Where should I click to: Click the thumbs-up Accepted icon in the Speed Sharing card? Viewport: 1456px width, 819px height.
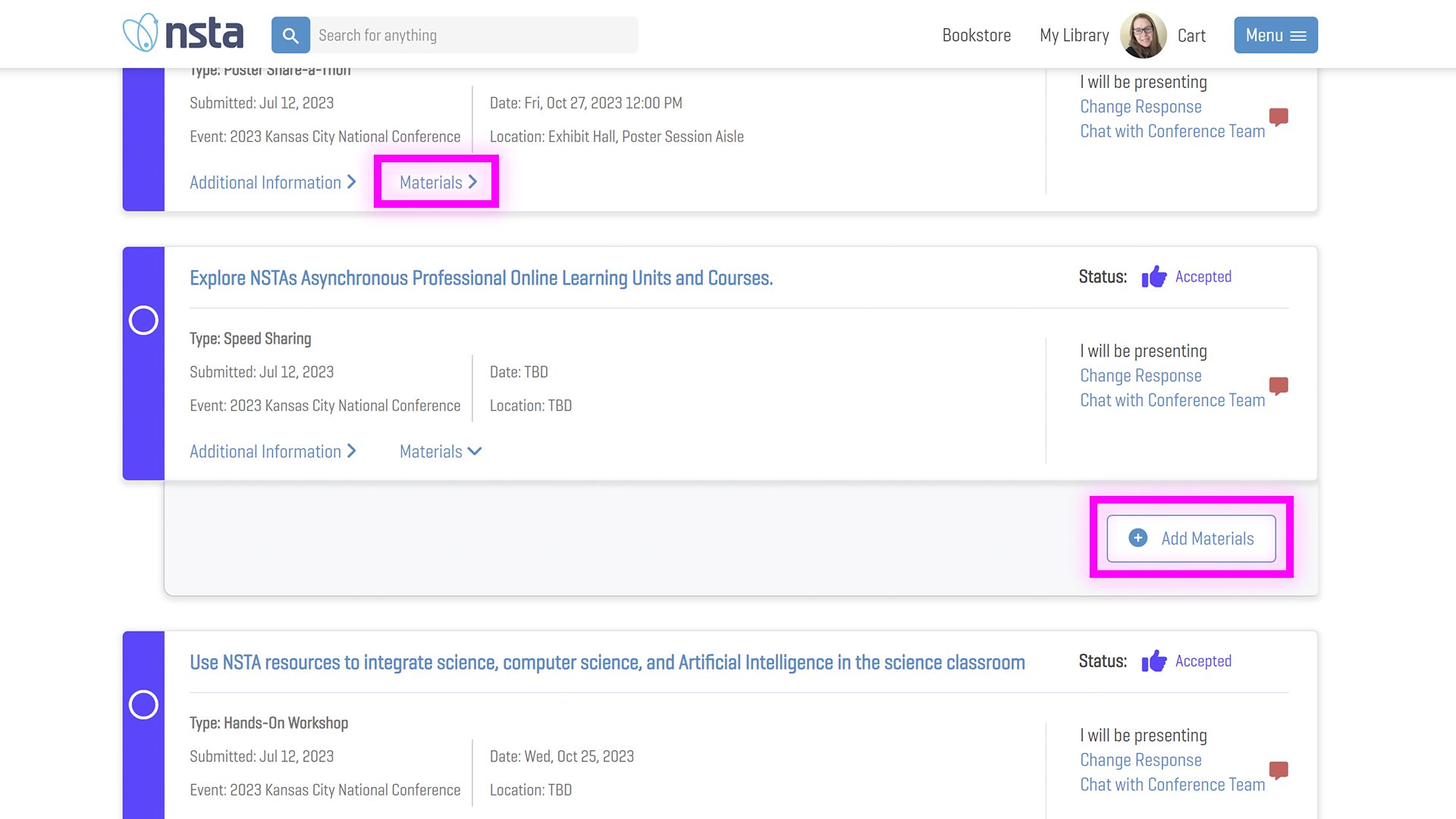coord(1154,277)
